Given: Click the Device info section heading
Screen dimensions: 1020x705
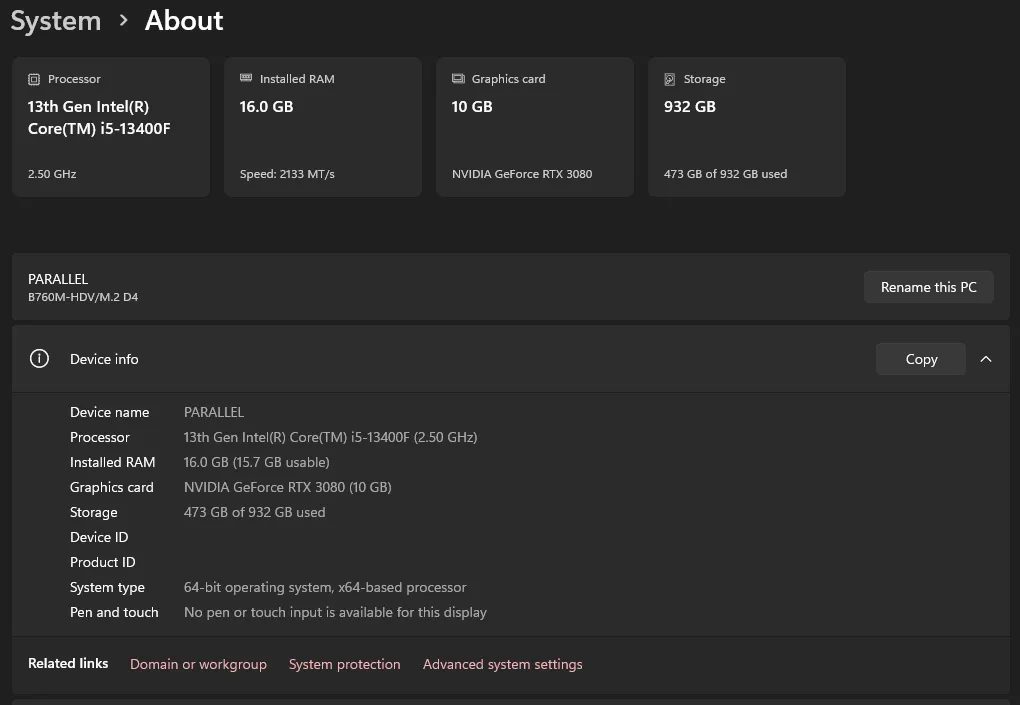Looking at the screenshot, I should click(x=104, y=359).
